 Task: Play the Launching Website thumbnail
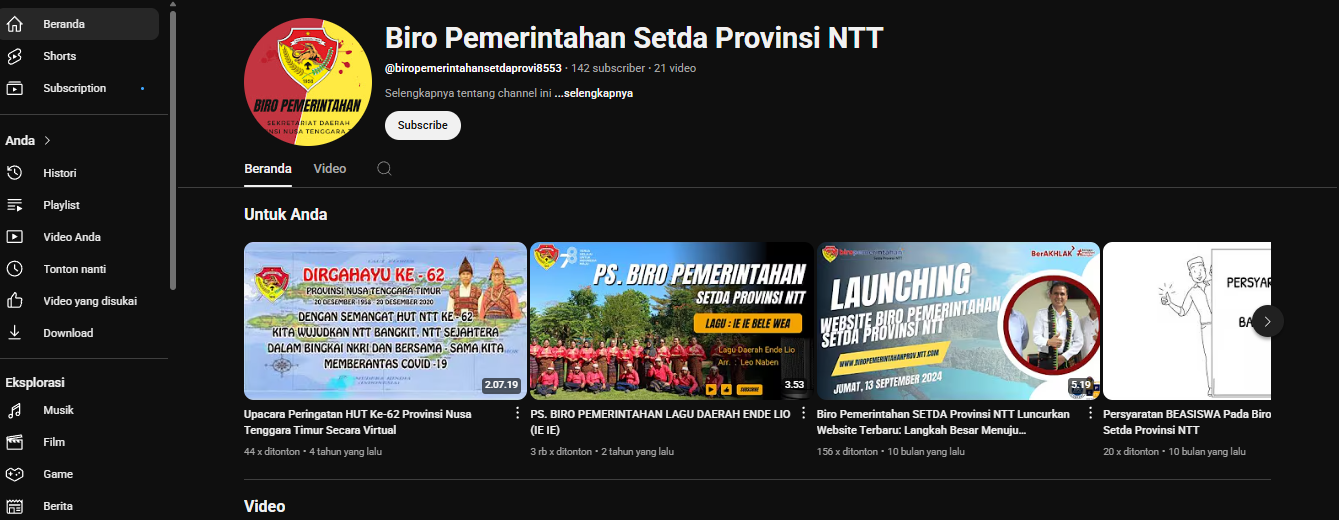[958, 321]
